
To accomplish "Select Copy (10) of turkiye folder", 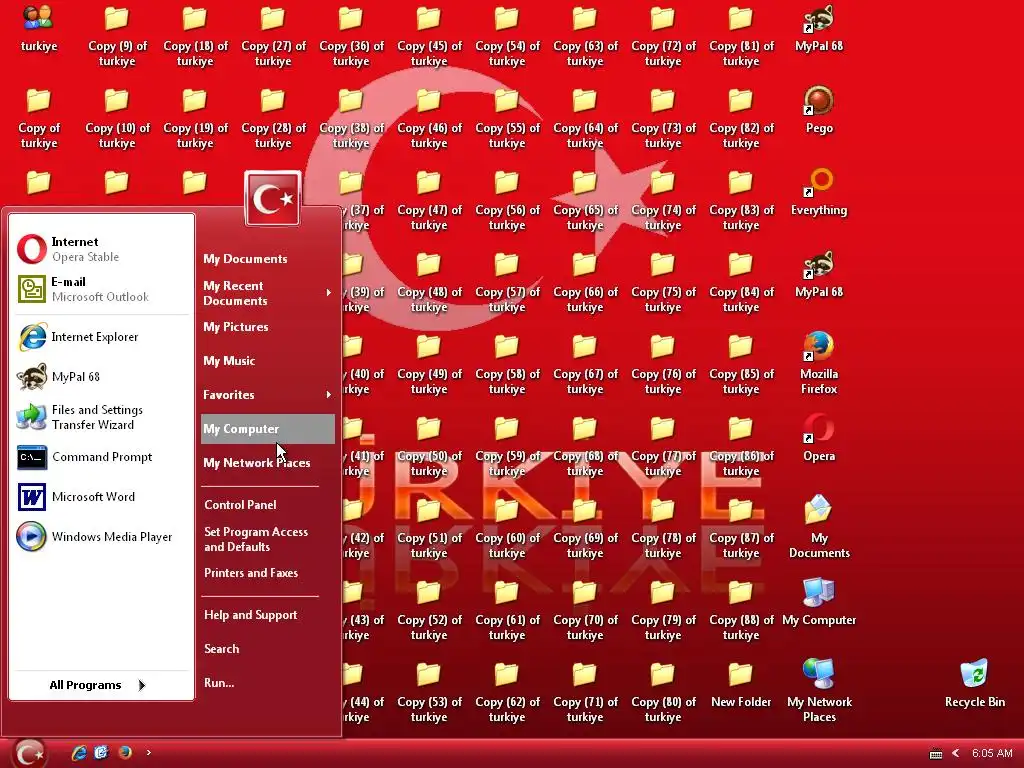I will 117,118.
